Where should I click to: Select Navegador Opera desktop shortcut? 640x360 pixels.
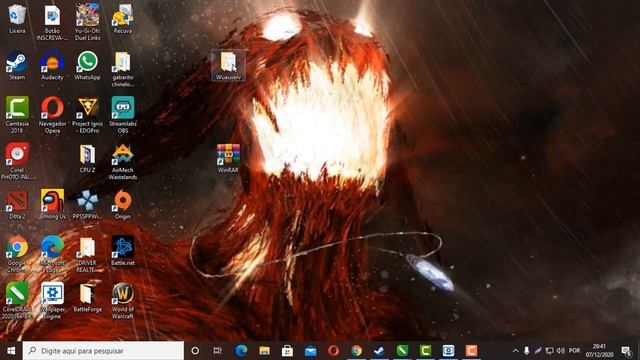click(52, 115)
